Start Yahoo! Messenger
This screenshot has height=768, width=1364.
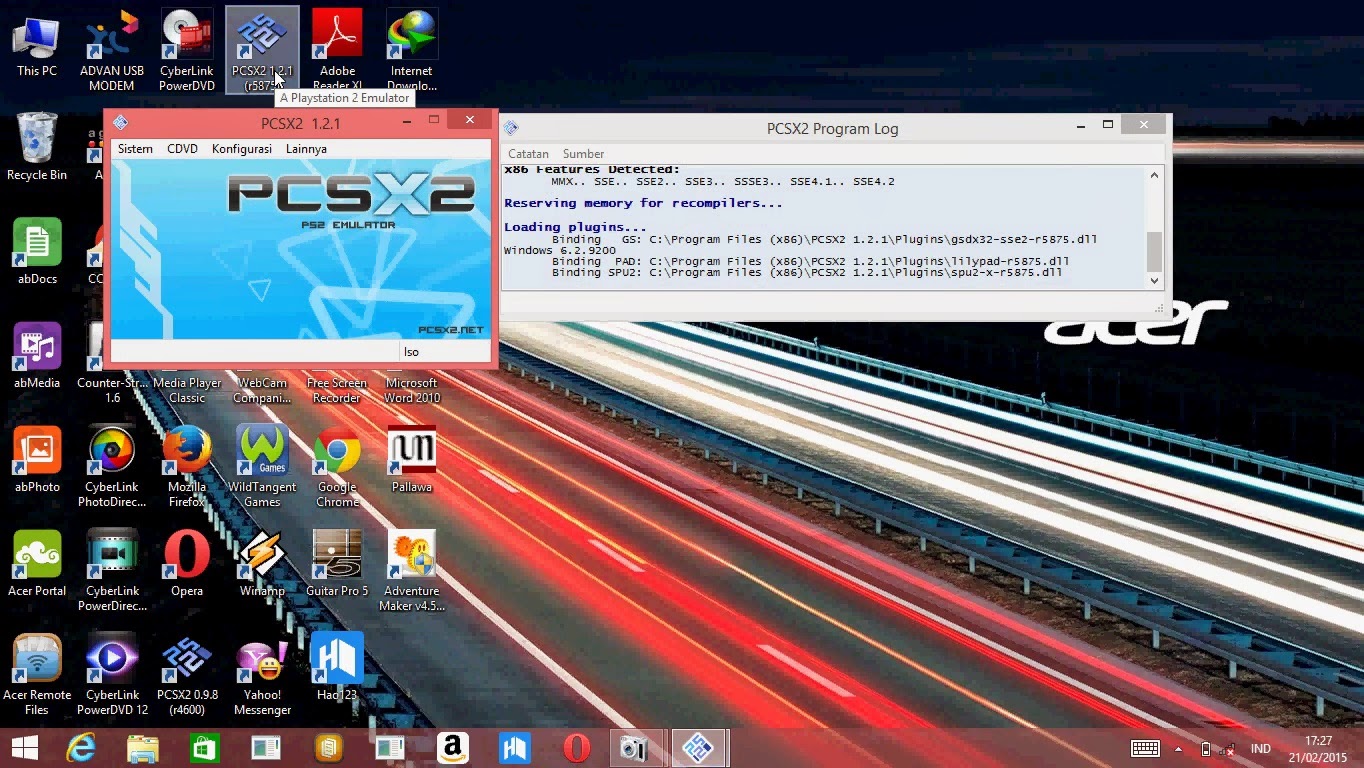[x=262, y=660]
